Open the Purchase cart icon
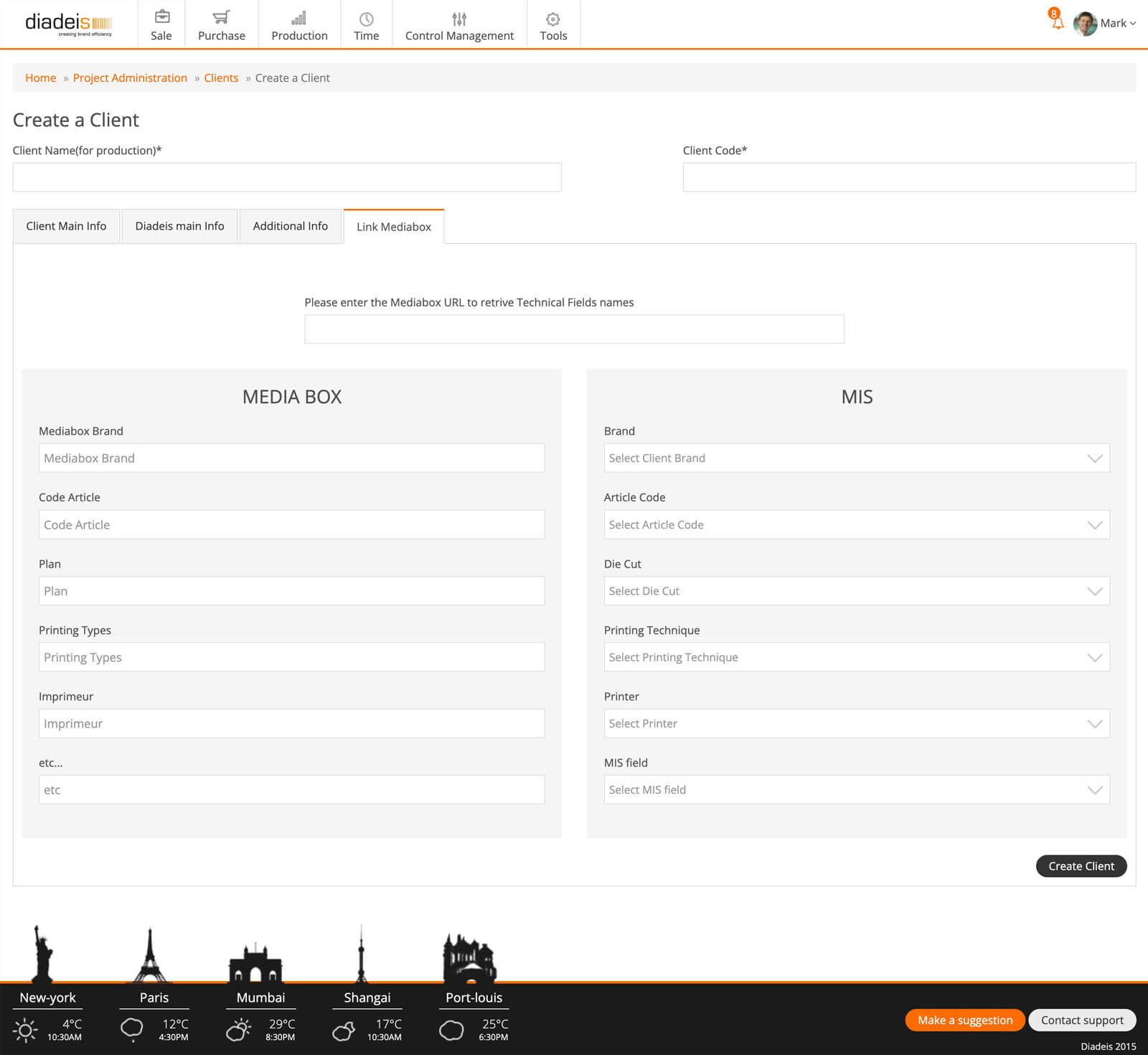 [221, 17]
